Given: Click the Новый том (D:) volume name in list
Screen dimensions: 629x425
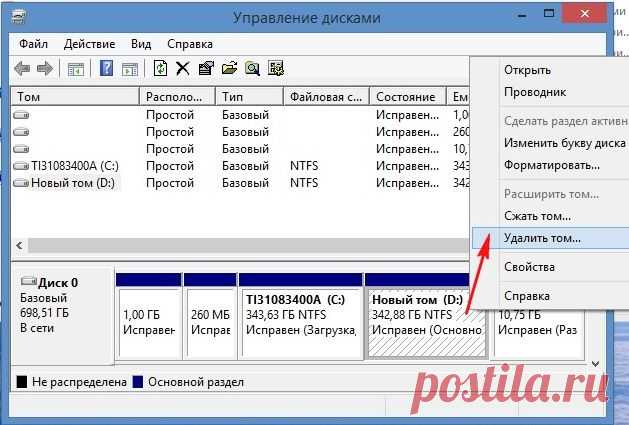Looking at the screenshot, I should pyautogui.click(x=73, y=183).
